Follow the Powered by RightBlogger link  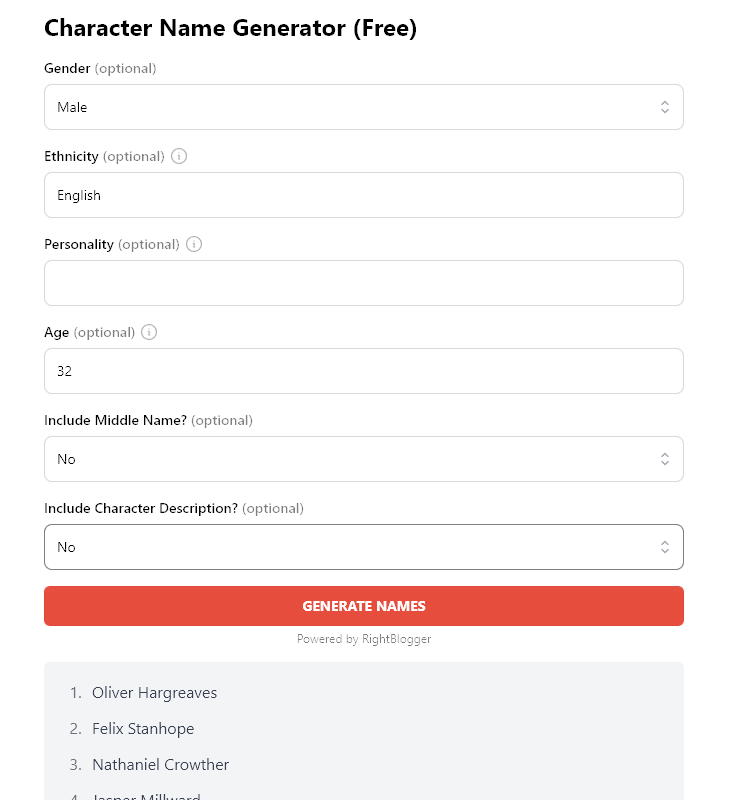tap(364, 639)
